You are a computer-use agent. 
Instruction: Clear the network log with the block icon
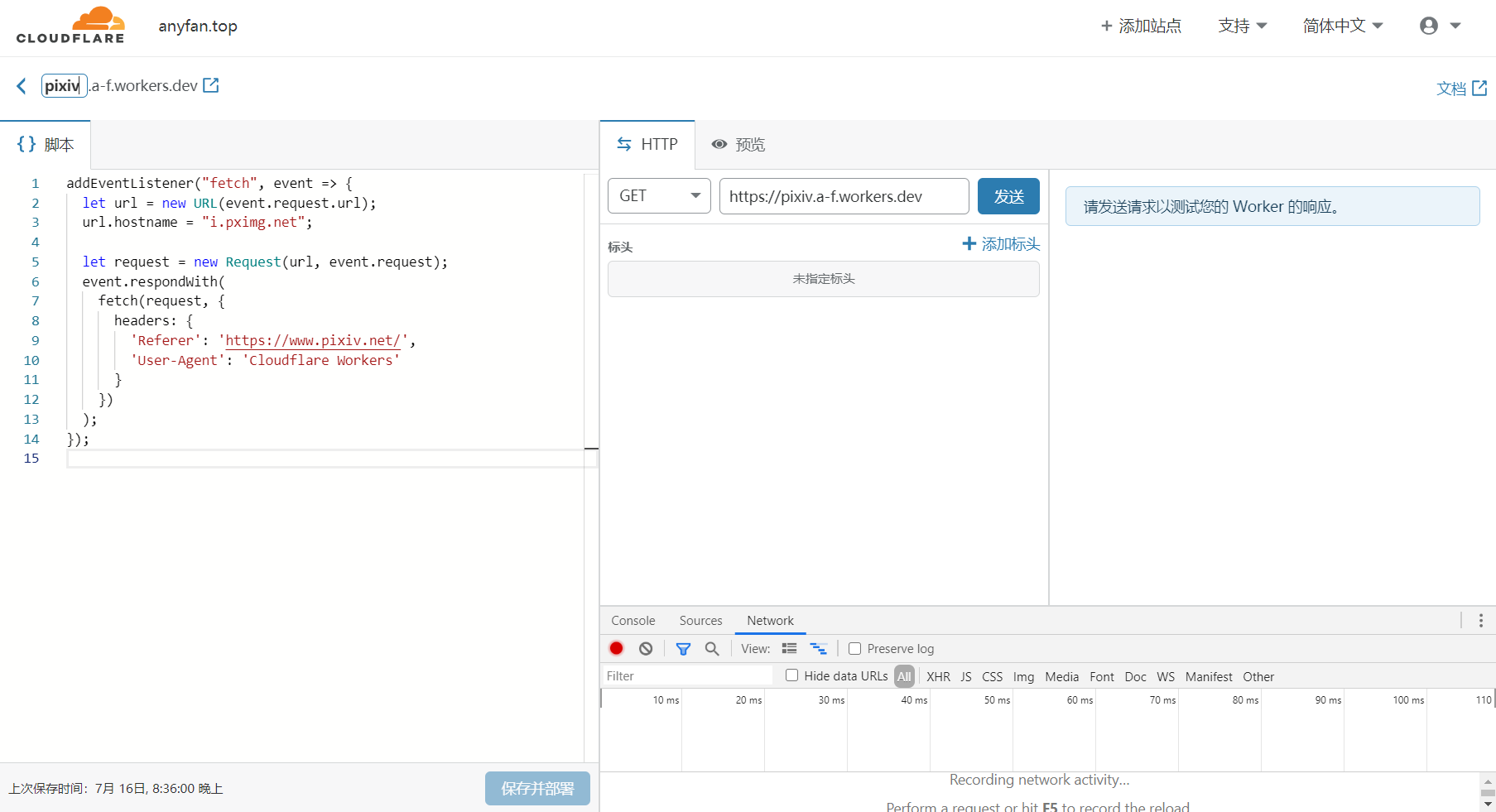pyautogui.click(x=646, y=649)
